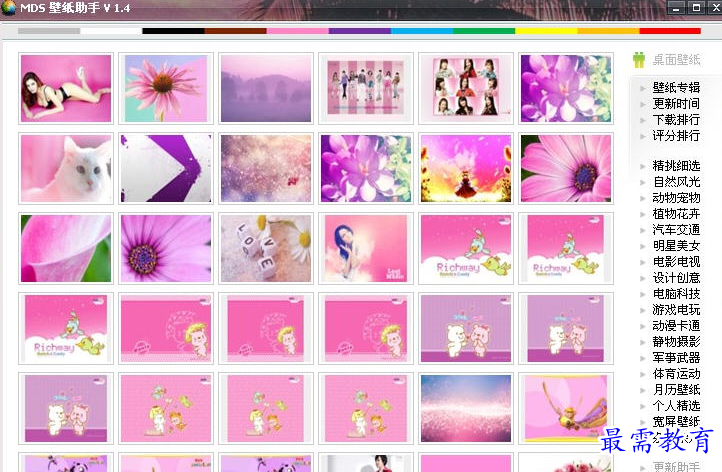Select the anime girl with sunflowers wallpaper

coord(466,169)
